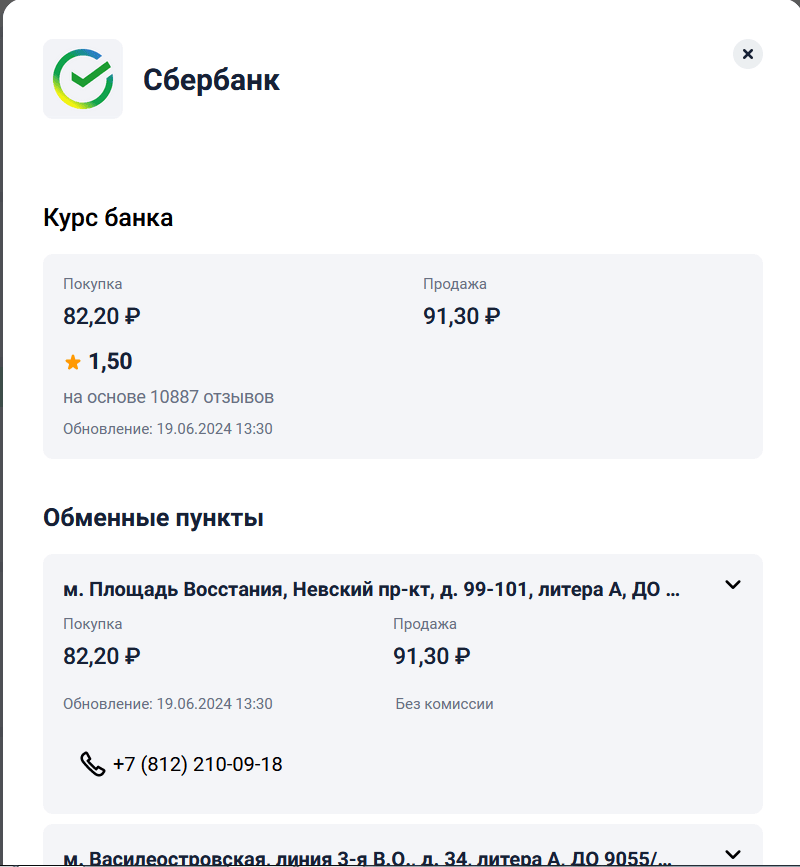Viewport: 800px width, 867px height.
Task: Click the orange rating star icon
Action: coord(72,362)
